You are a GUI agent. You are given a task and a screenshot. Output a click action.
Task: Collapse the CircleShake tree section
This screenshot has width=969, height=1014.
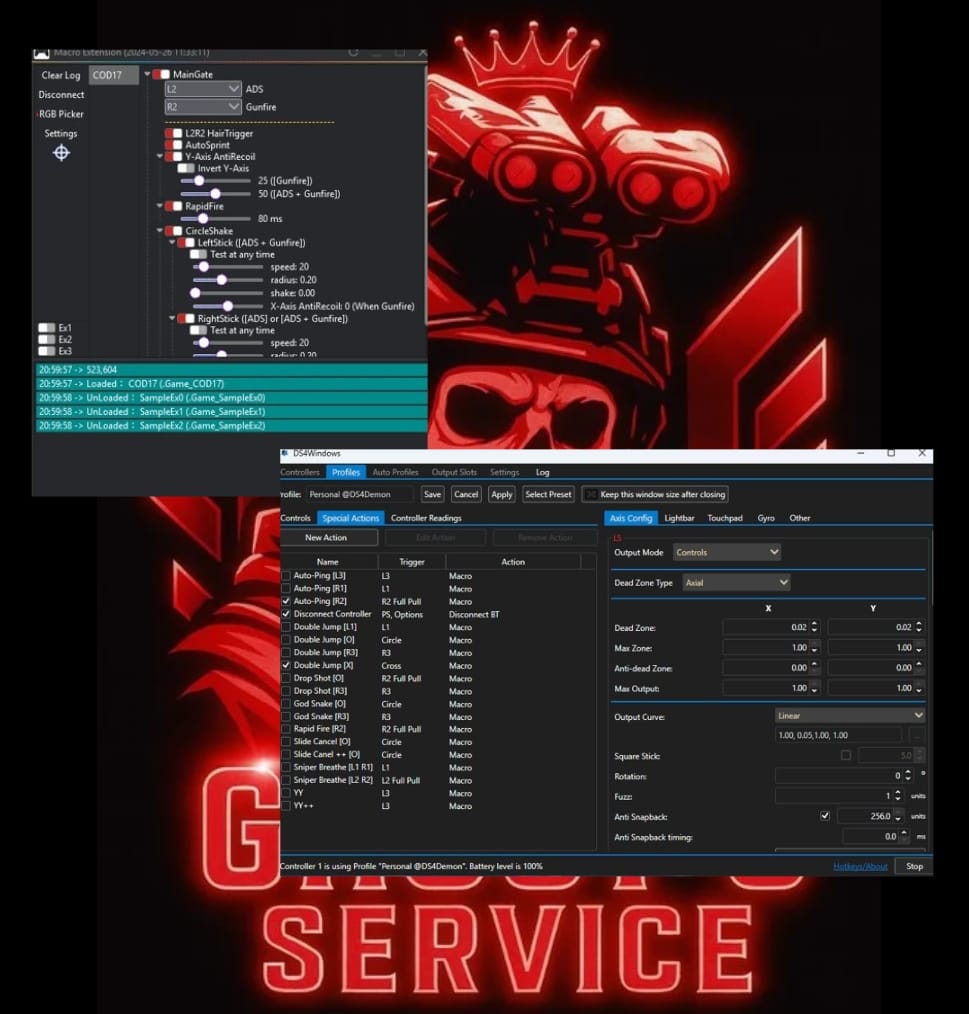[161, 231]
